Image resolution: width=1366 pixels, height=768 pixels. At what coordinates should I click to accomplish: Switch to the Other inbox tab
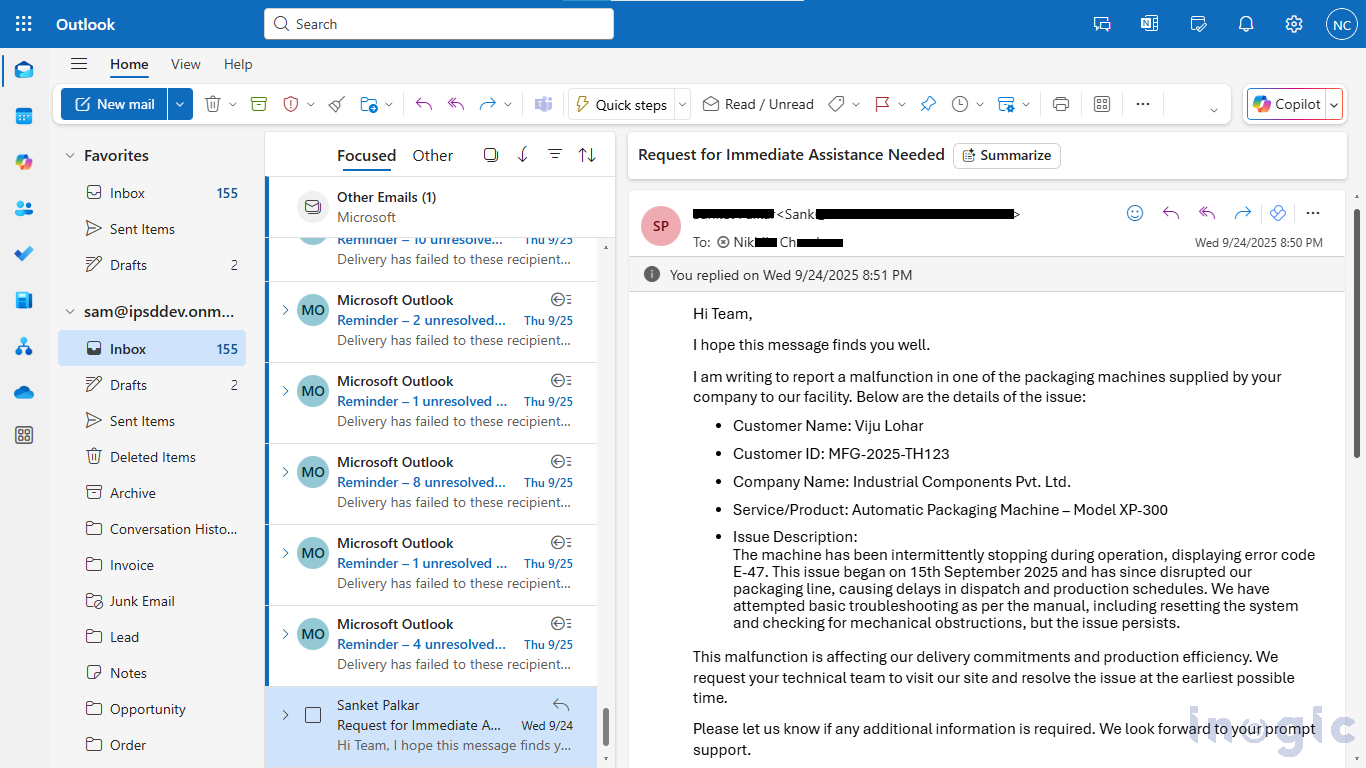coord(432,156)
